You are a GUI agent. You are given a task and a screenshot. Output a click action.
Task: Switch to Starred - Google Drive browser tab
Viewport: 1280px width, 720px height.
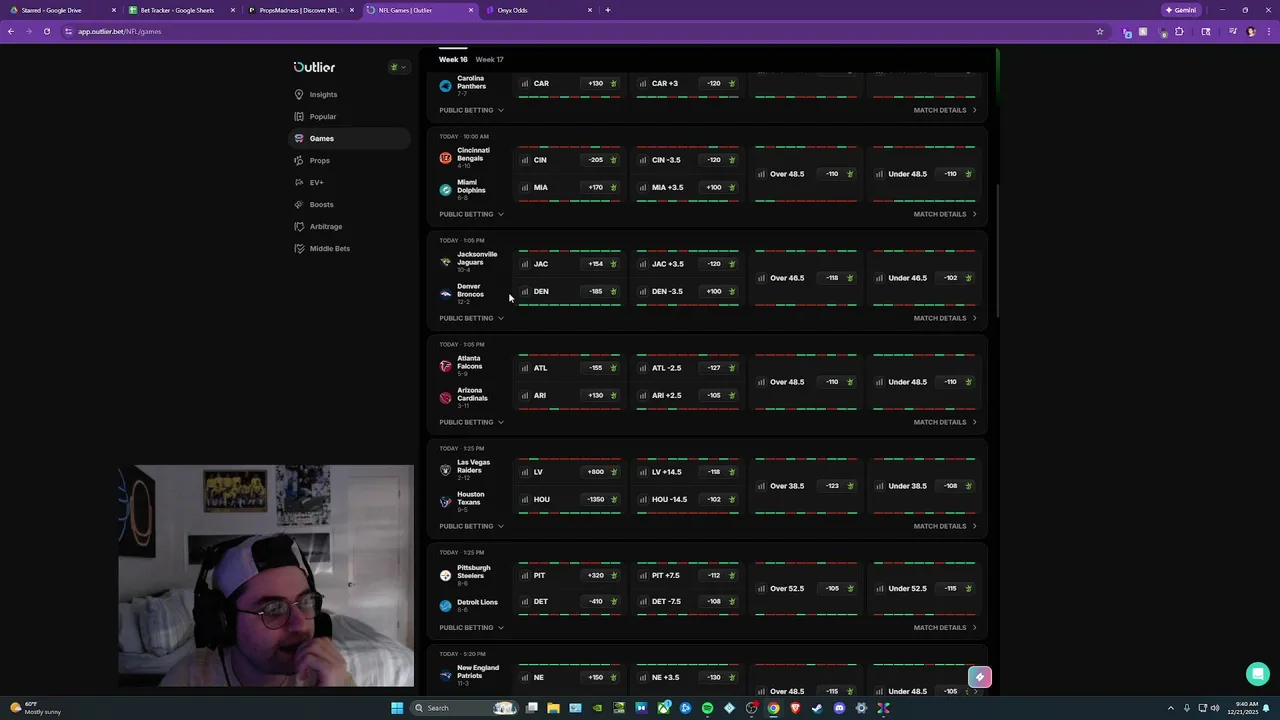pyautogui.click(x=60, y=10)
